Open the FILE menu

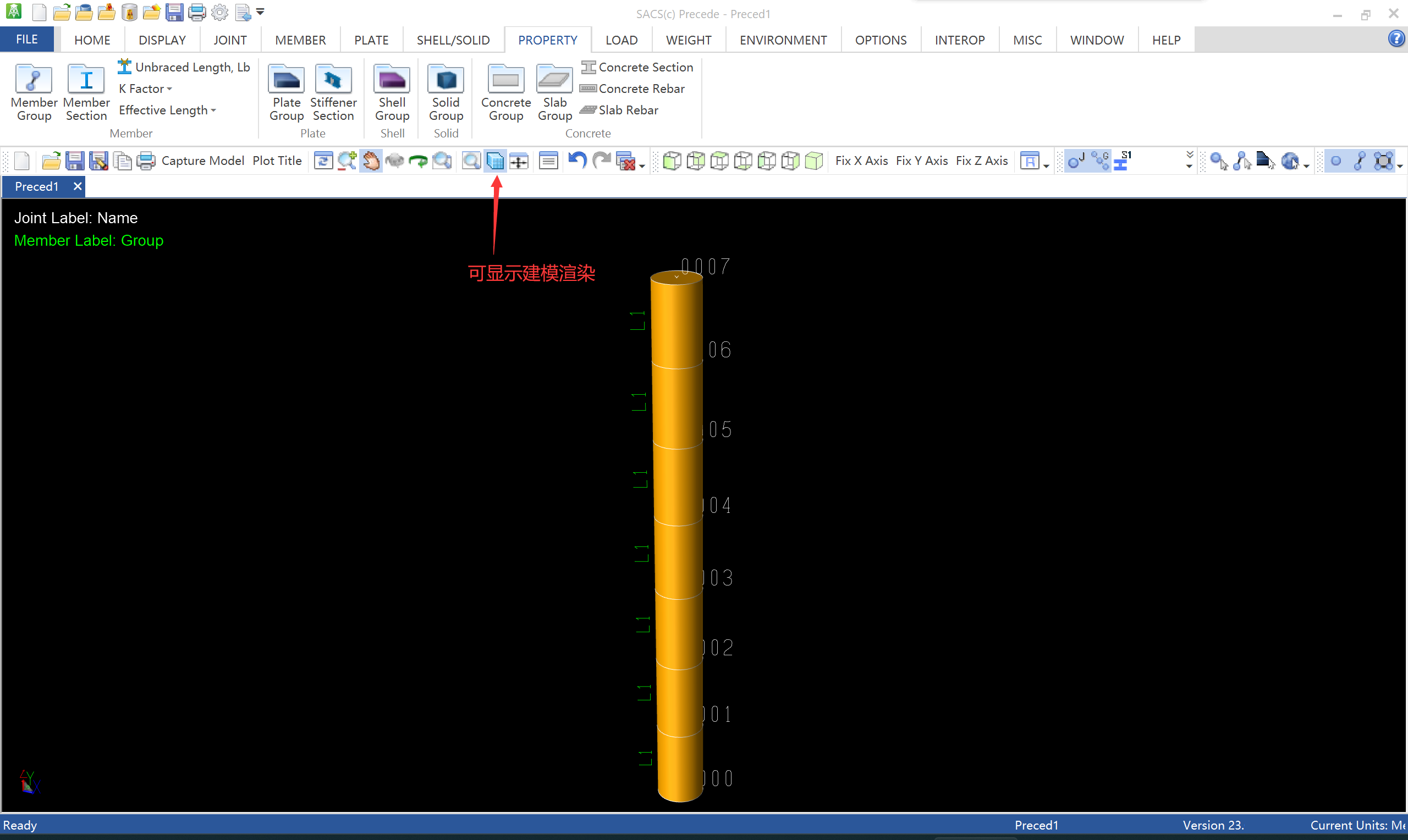pos(26,40)
